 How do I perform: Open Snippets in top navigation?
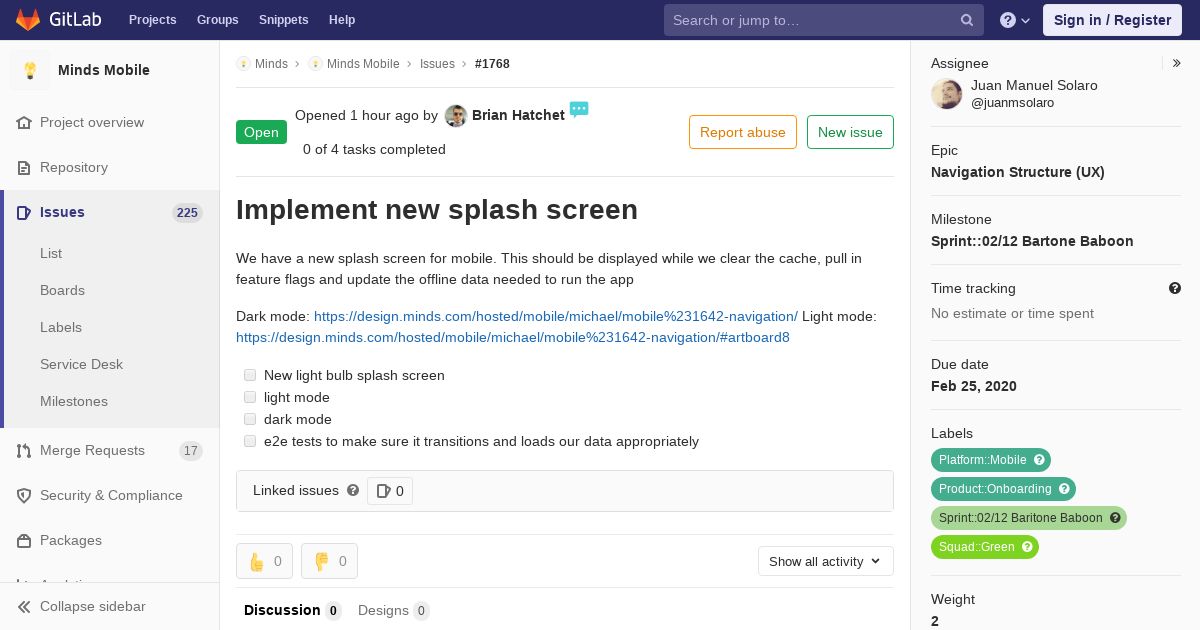point(284,20)
